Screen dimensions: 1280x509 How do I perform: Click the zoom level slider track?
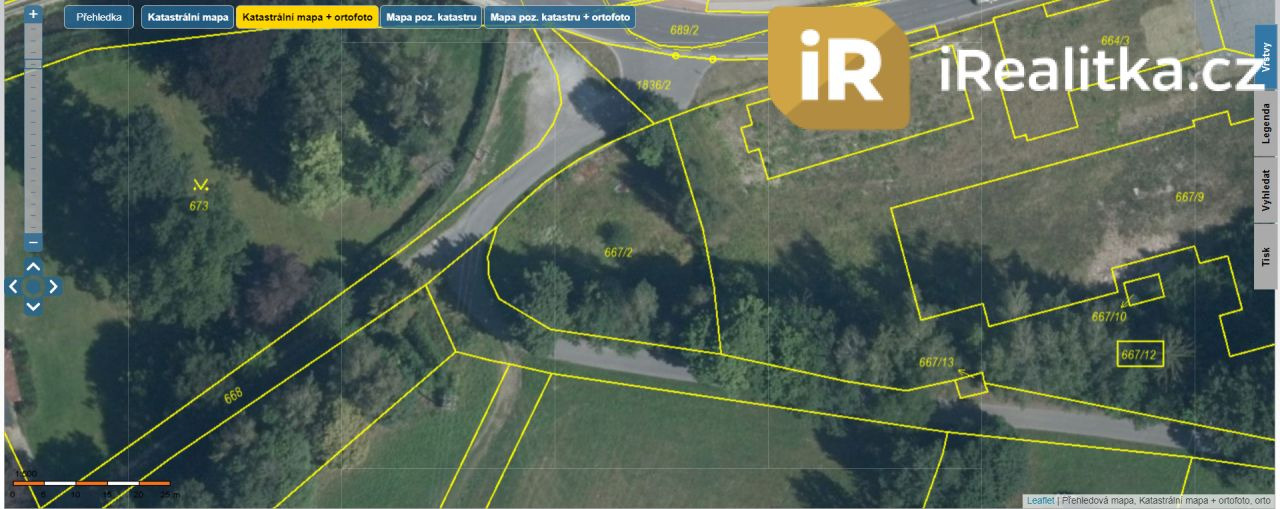33,130
